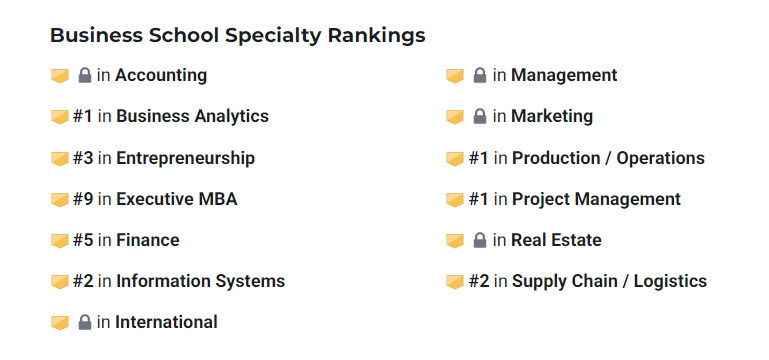Open the Marketing specialty ranking link
Viewport: 769px width, 360px height.
pyautogui.click(x=552, y=116)
